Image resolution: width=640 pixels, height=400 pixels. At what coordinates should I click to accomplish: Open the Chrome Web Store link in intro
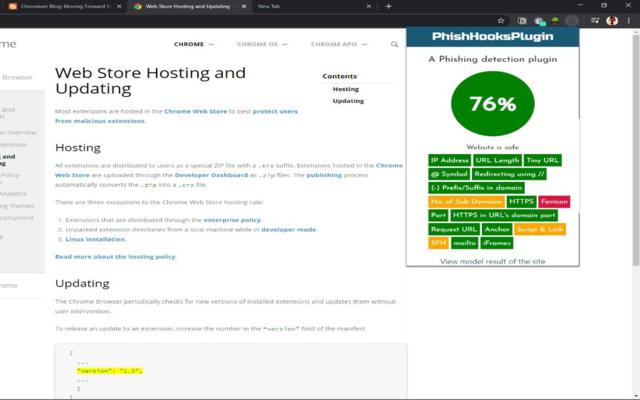(195, 111)
